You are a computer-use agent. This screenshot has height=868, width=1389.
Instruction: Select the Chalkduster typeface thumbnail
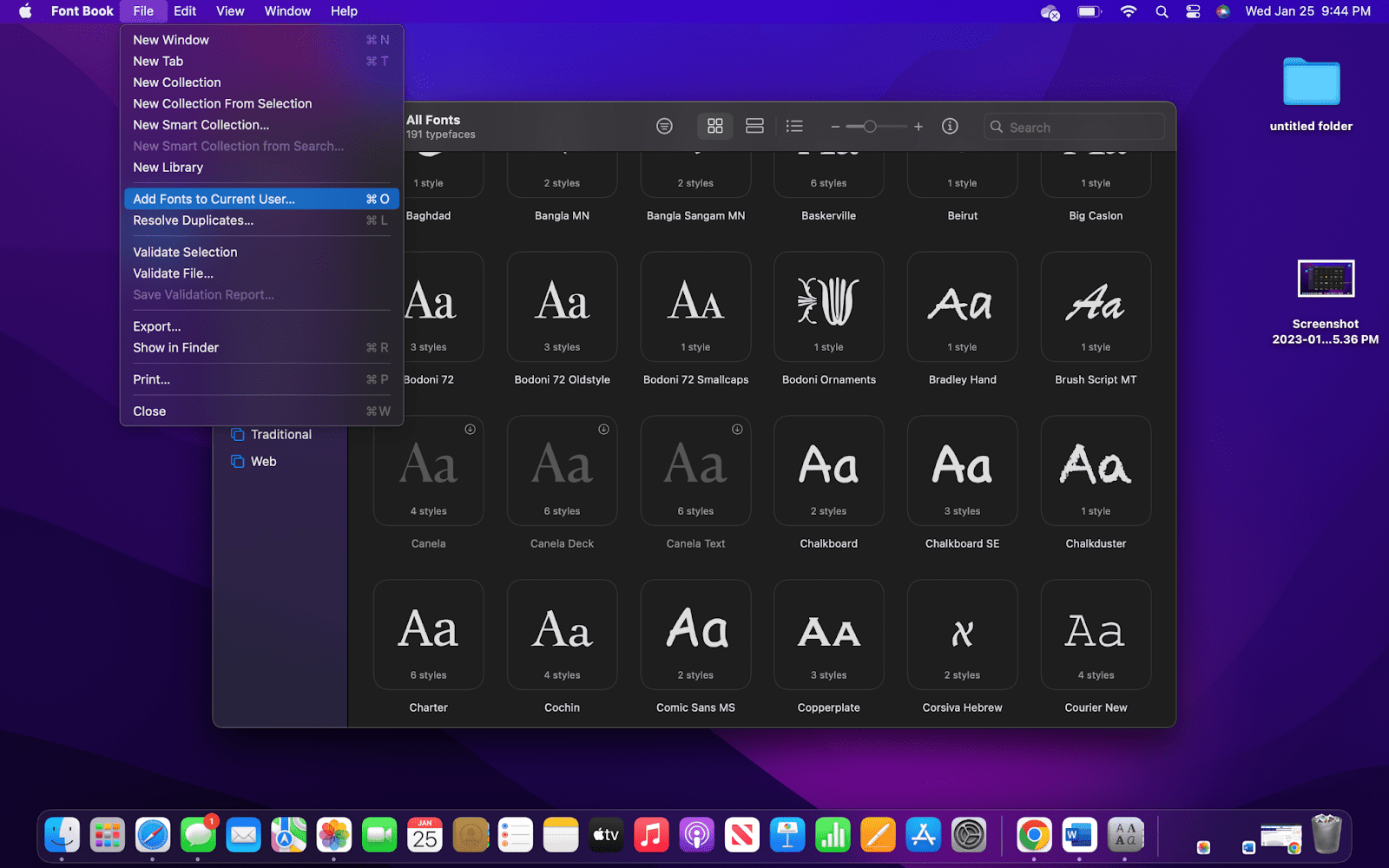click(1096, 470)
